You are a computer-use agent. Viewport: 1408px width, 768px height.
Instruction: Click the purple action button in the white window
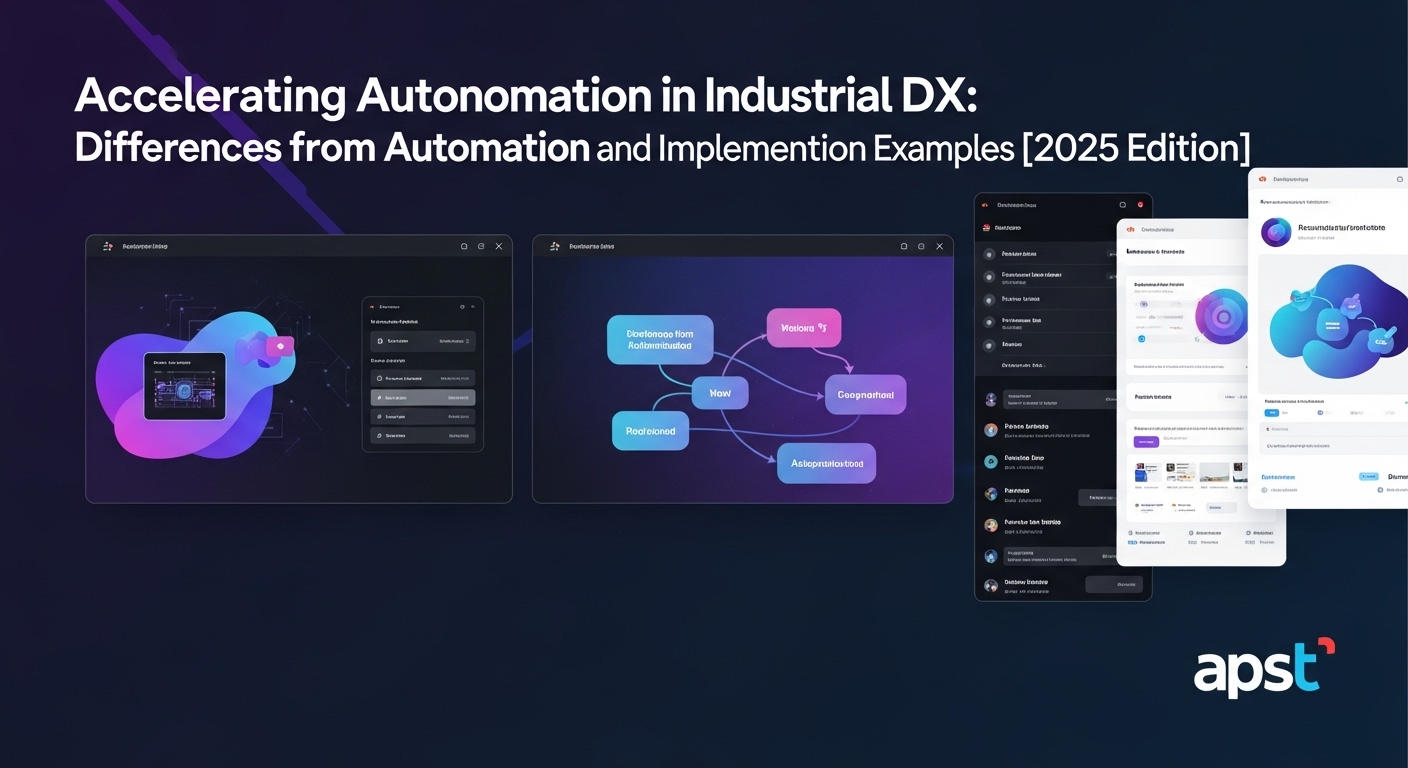(1144, 442)
